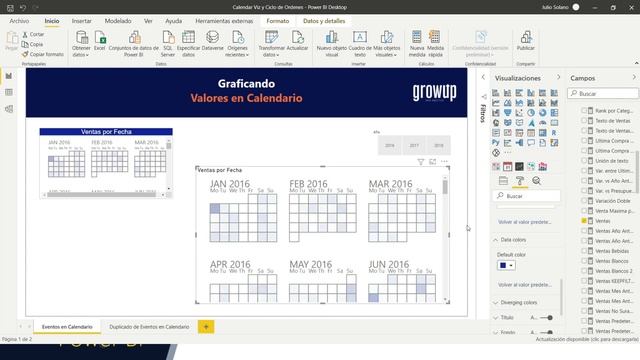Click the Obtener datos icon
640x360 pixels.
click(81, 38)
